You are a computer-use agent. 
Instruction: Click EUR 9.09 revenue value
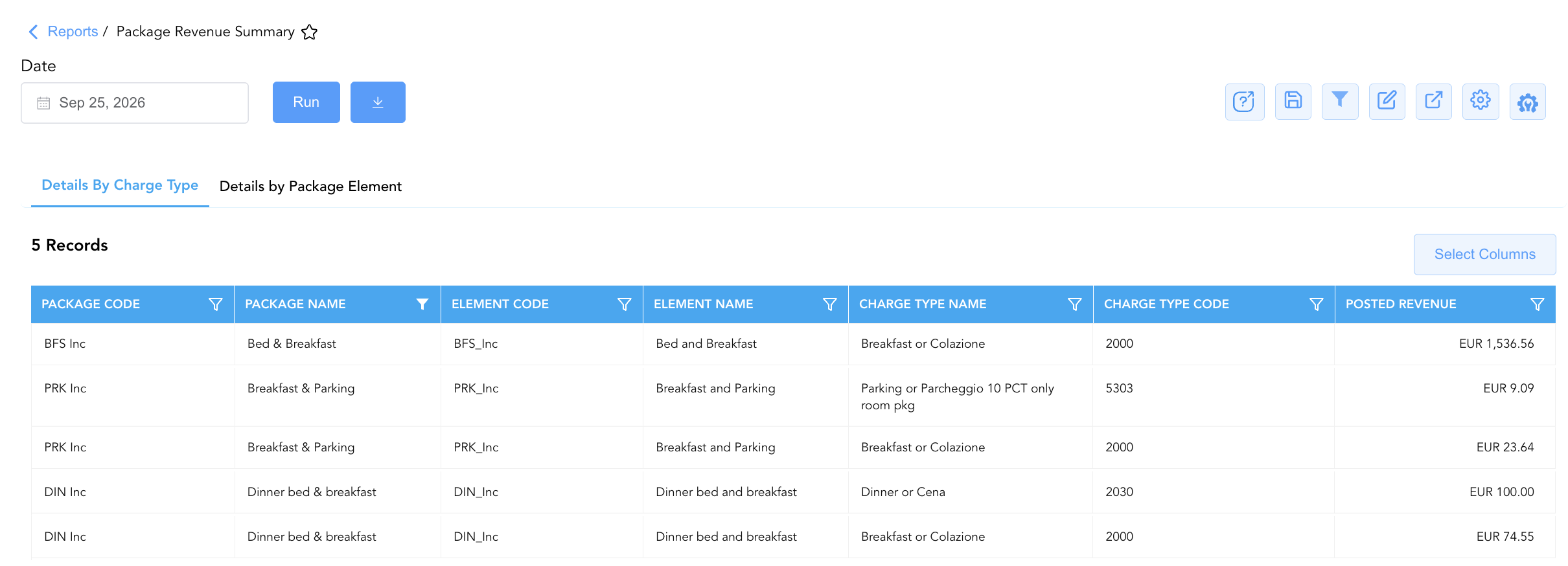coord(1509,389)
